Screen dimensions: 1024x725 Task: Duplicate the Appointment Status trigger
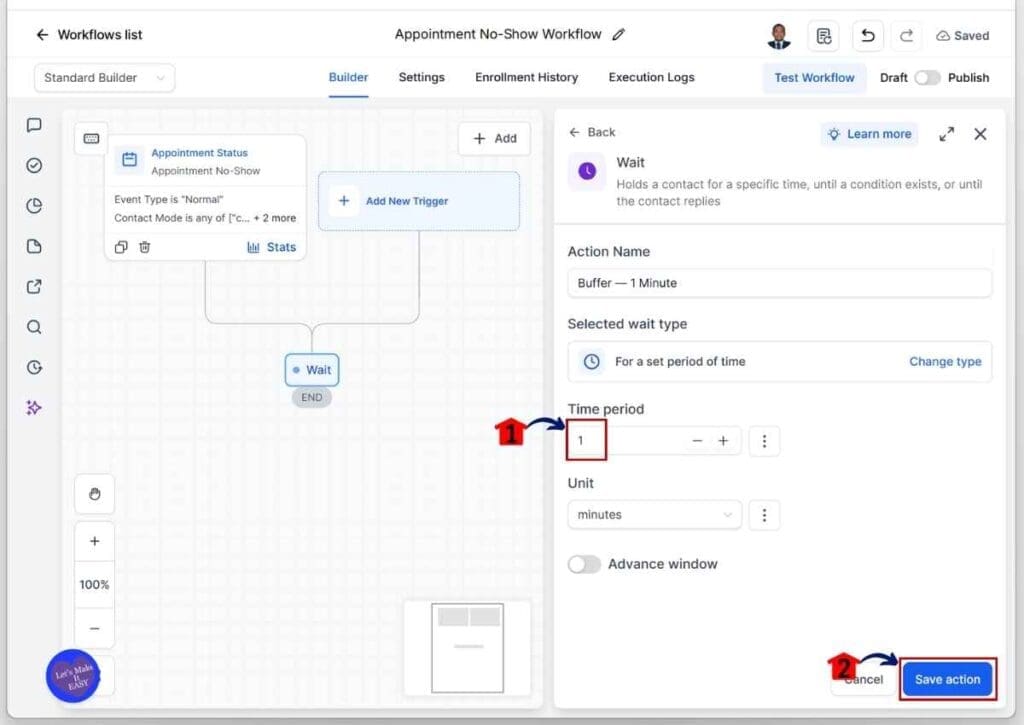[x=121, y=247]
